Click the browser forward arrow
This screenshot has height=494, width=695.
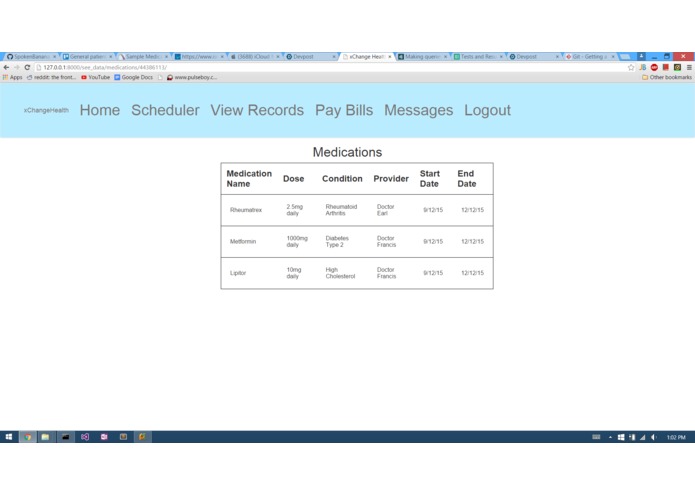pos(16,67)
